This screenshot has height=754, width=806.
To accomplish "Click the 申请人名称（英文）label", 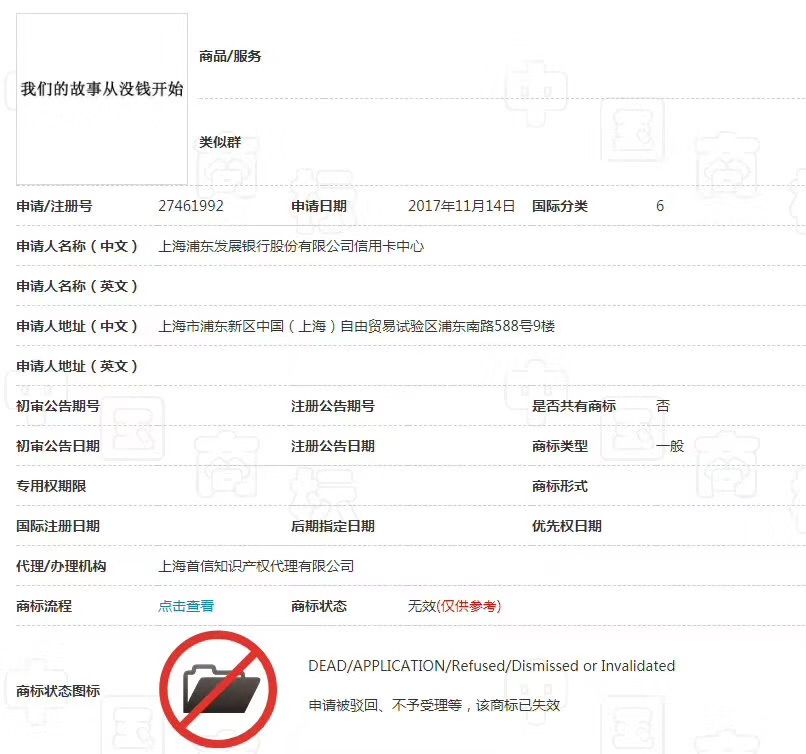I will 77,286.
